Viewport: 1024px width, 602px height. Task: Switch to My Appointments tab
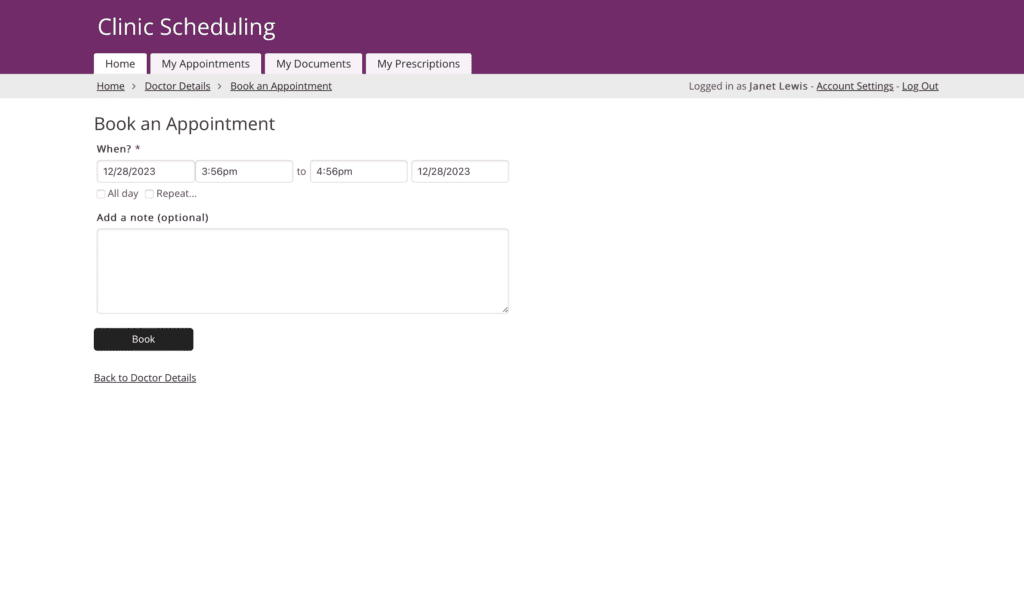(x=205, y=64)
